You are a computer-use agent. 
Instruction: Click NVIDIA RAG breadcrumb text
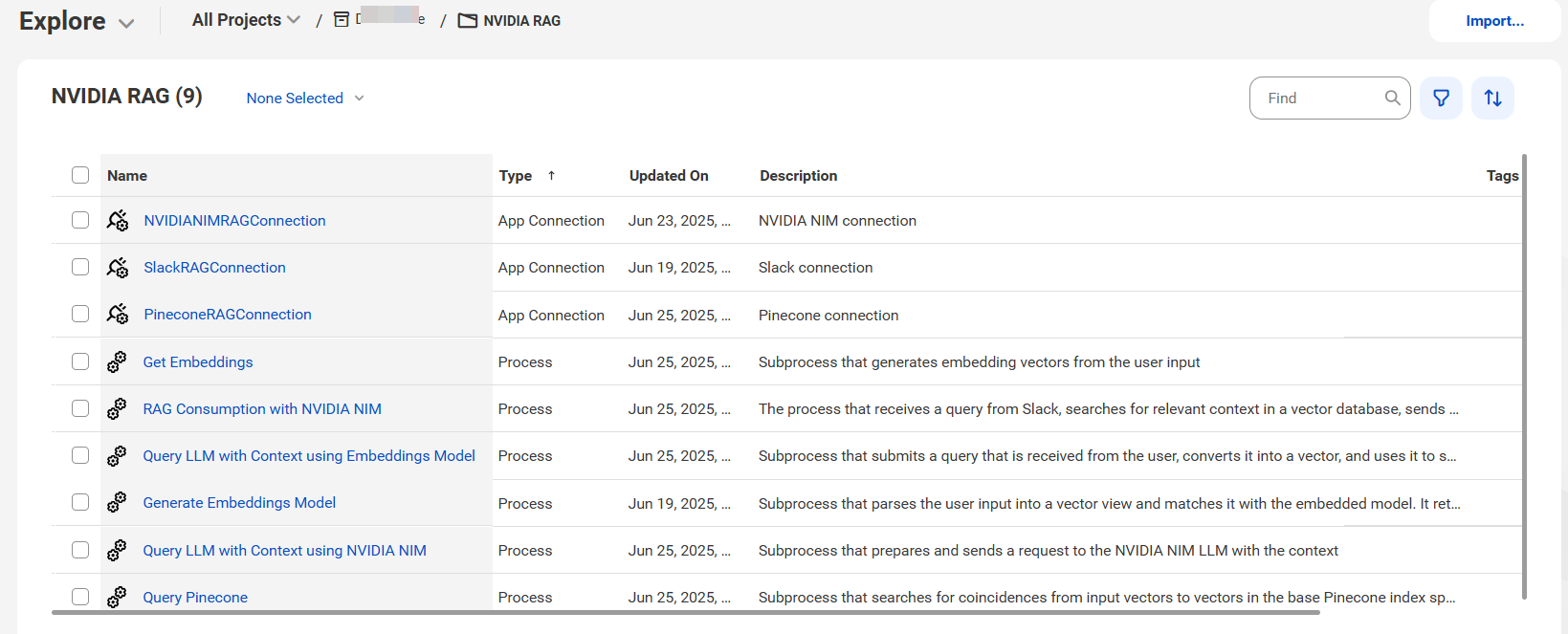click(522, 21)
